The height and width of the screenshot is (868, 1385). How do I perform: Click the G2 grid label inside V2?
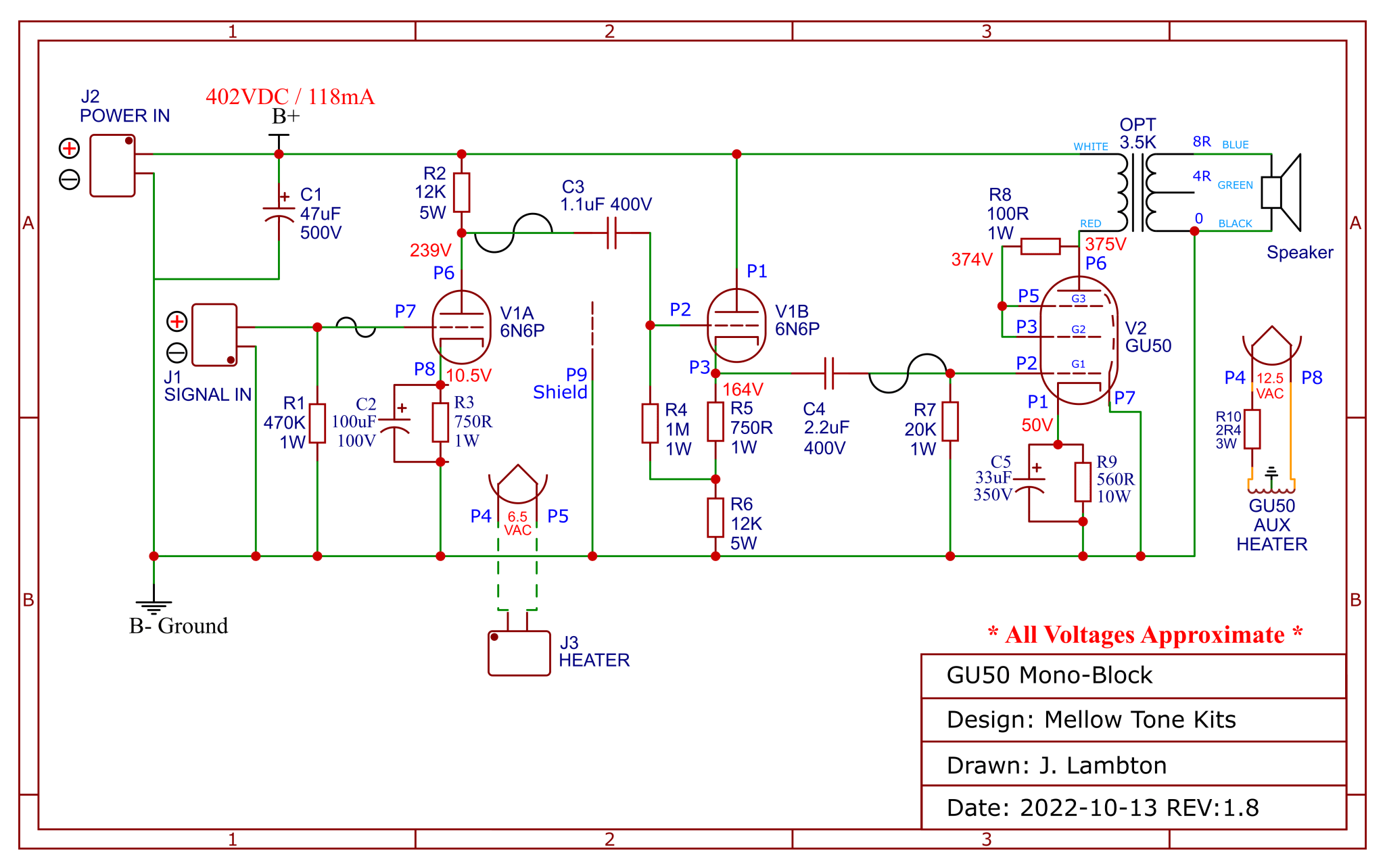[x=1078, y=330]
